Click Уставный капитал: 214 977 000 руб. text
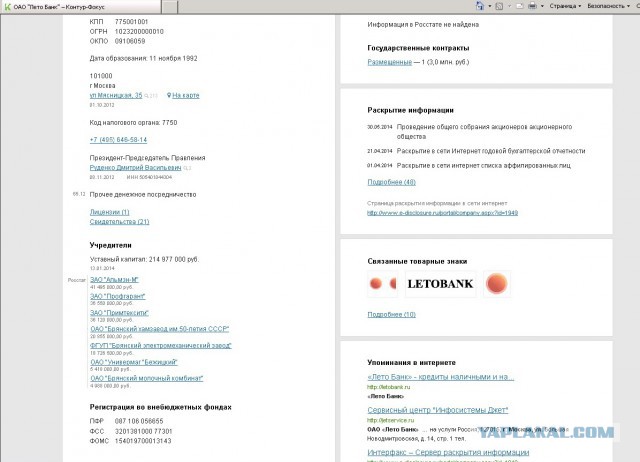This screenshot has width=640, height=462. [144, 259]
